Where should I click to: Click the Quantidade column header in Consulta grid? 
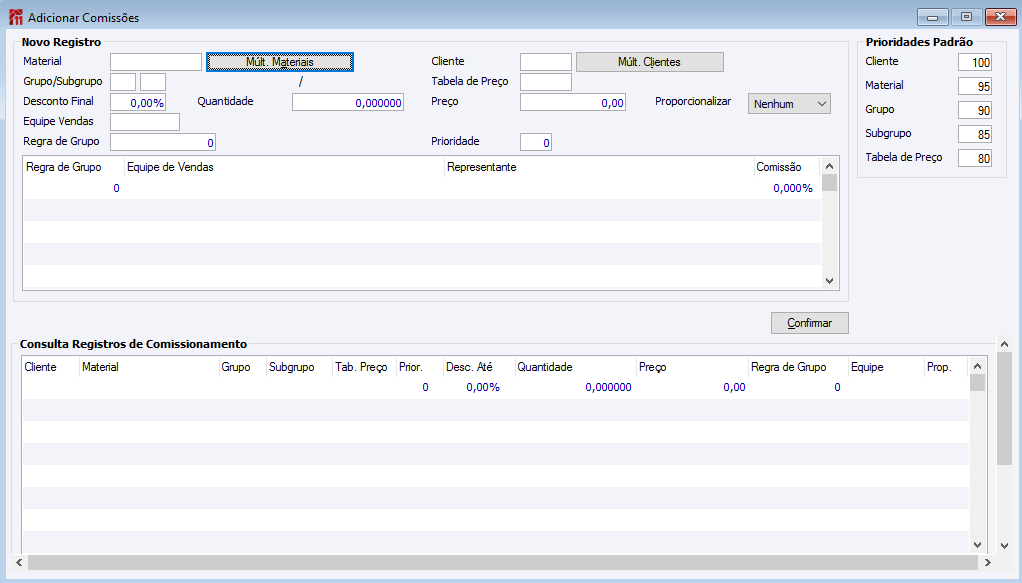(575, 367)
